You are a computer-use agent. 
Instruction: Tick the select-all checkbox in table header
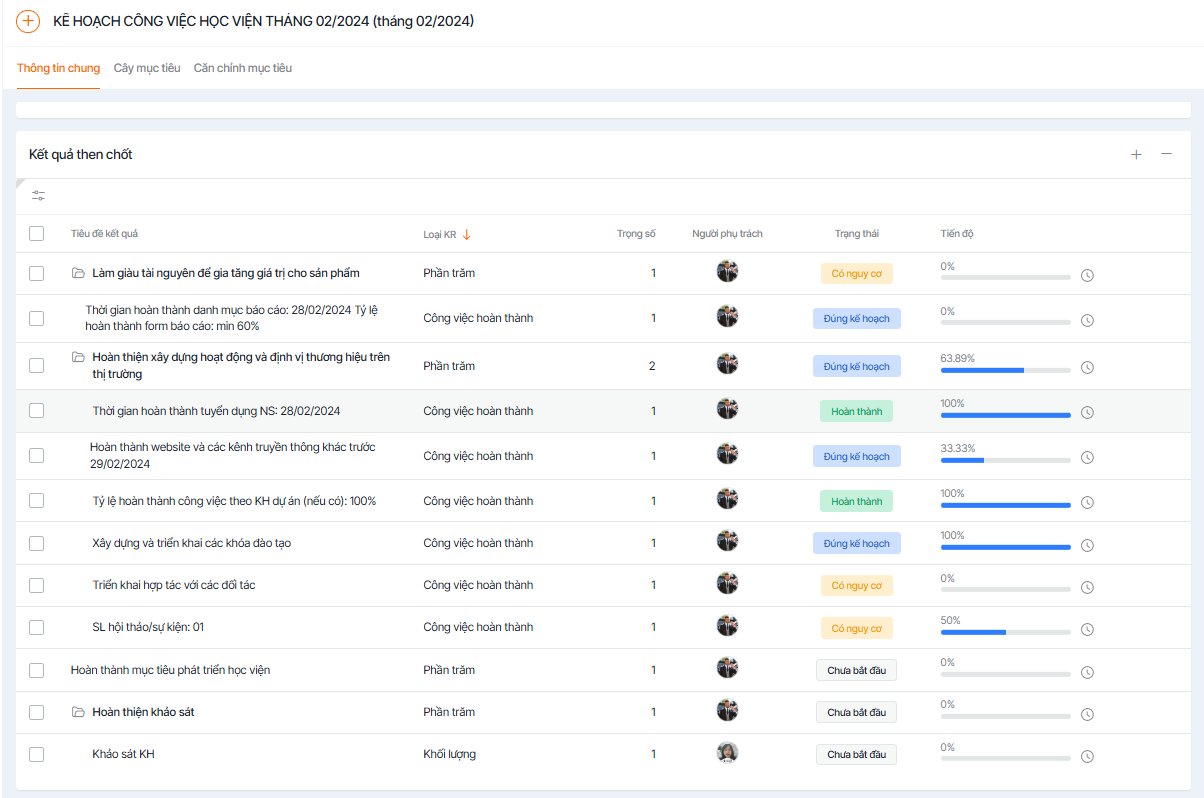(x=37, y=233)
